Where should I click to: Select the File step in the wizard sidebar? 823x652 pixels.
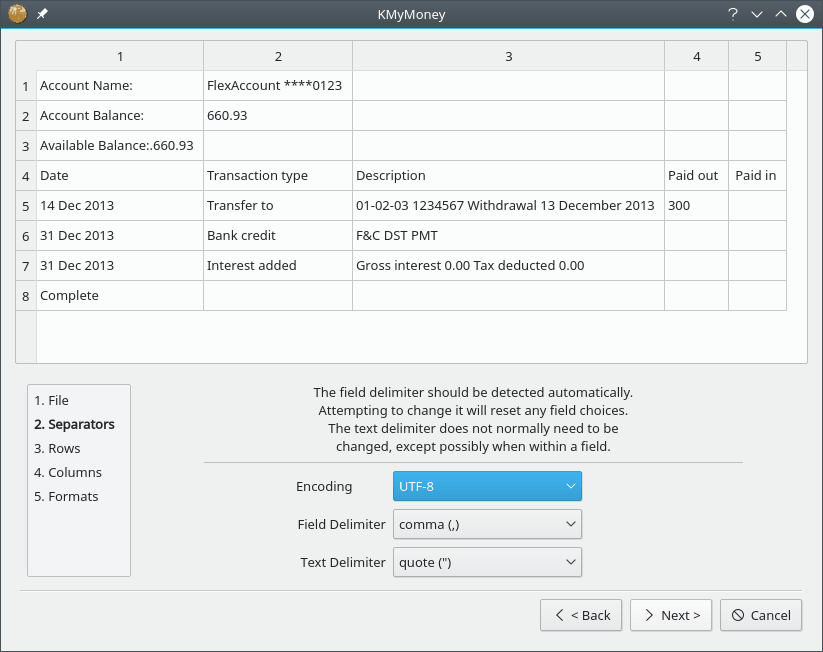[x=51, y=400]
